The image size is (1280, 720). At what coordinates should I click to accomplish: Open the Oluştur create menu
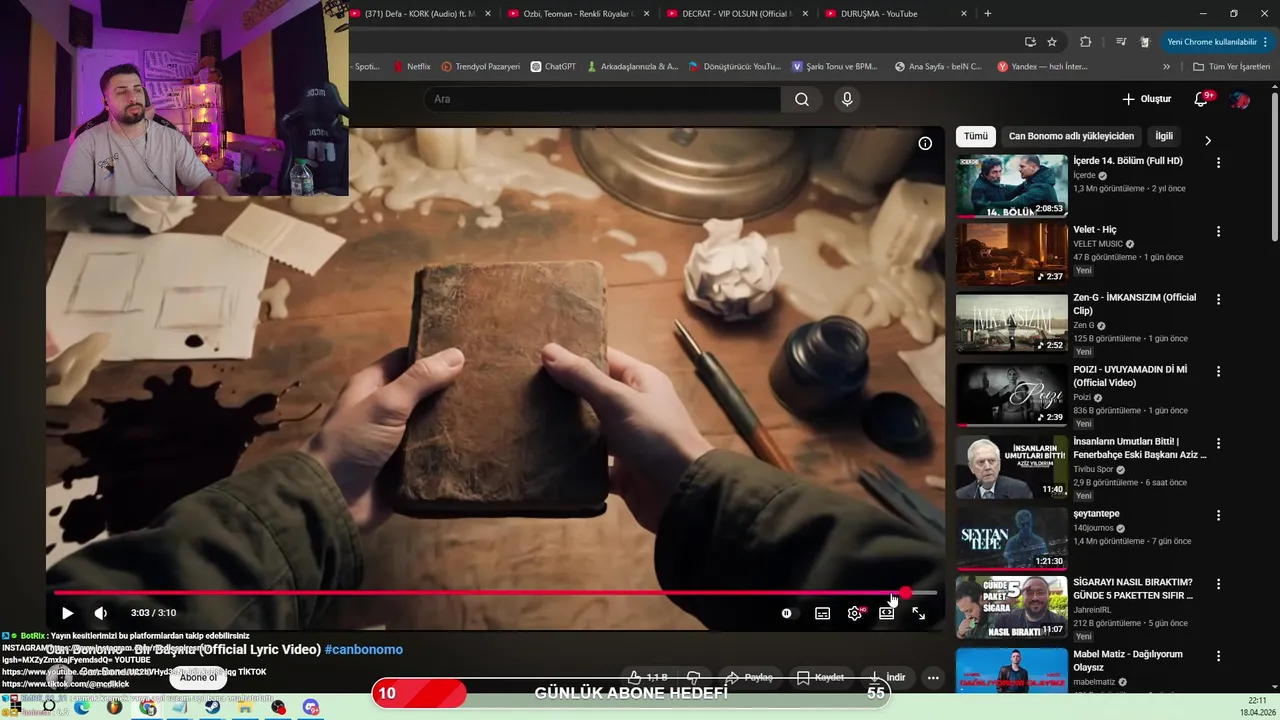(1146, 99)
